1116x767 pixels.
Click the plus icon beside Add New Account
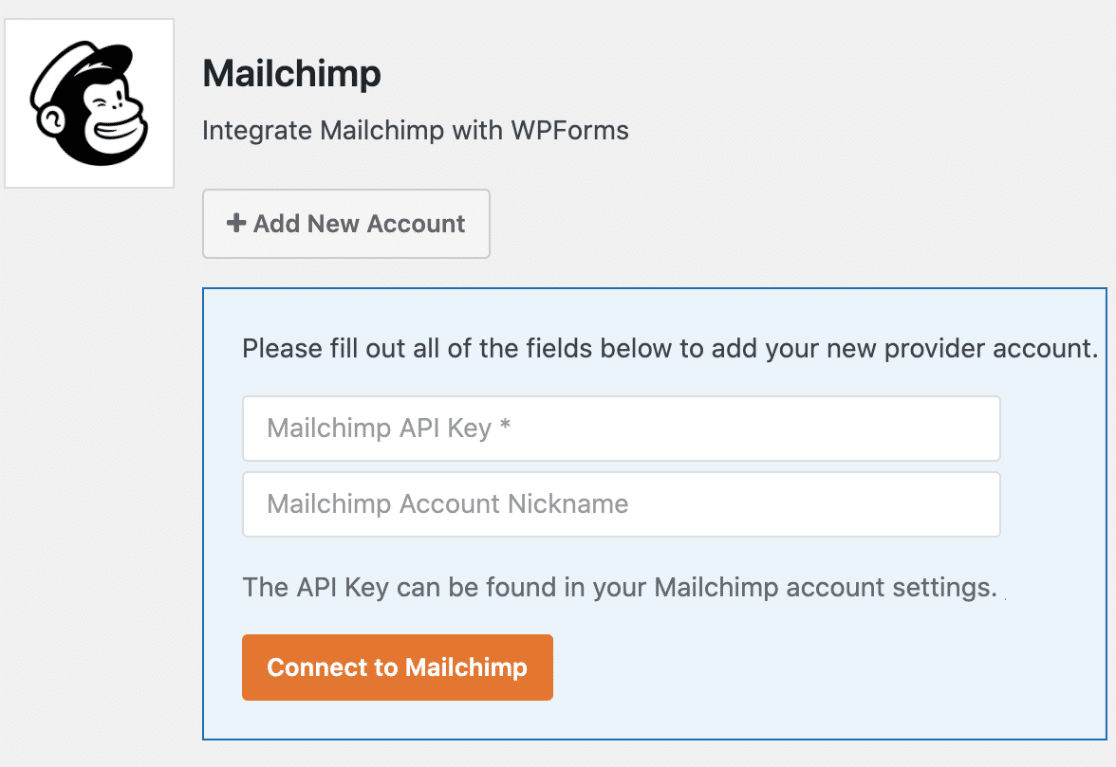[236, 223]
